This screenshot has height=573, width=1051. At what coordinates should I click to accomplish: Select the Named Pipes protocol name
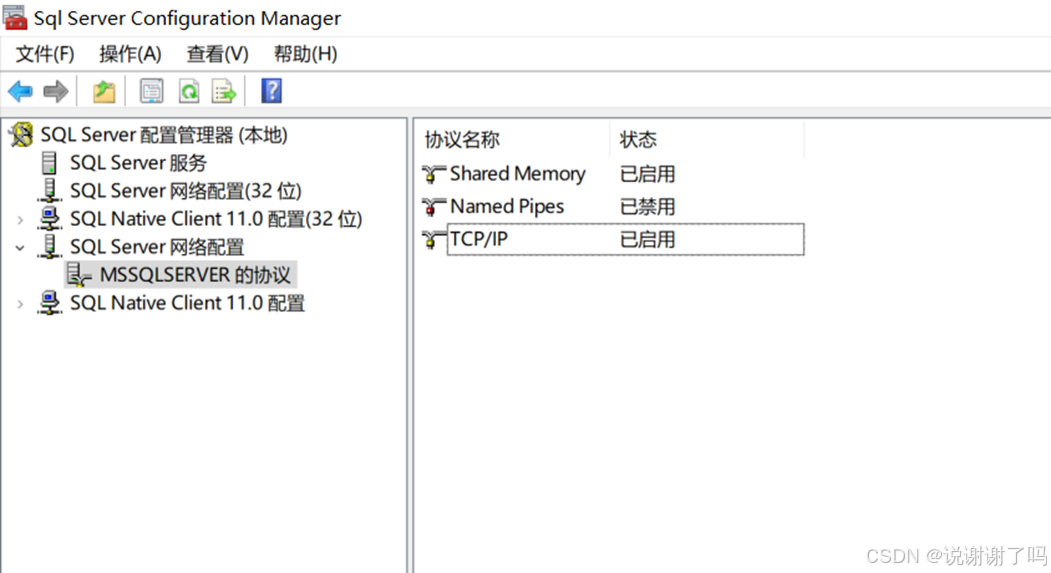pyautogui.click(x=507, y=207)
